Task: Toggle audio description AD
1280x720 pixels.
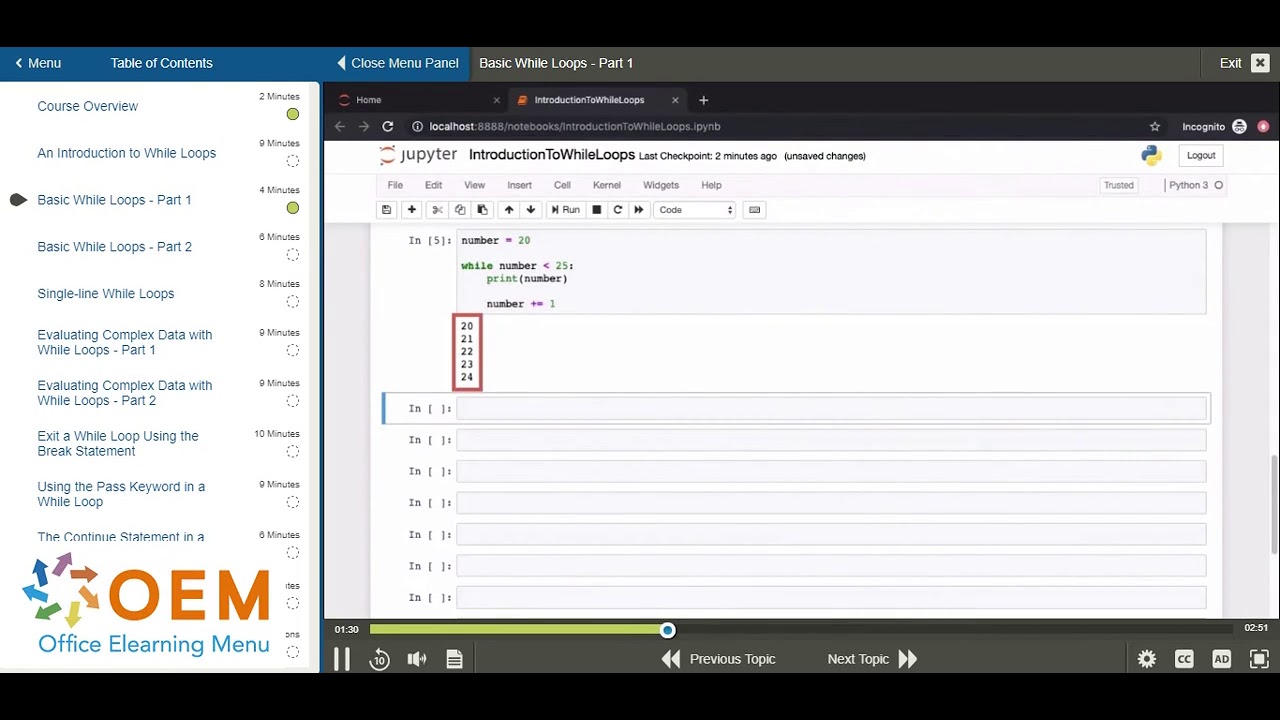Action: (x=1221, y=659)
